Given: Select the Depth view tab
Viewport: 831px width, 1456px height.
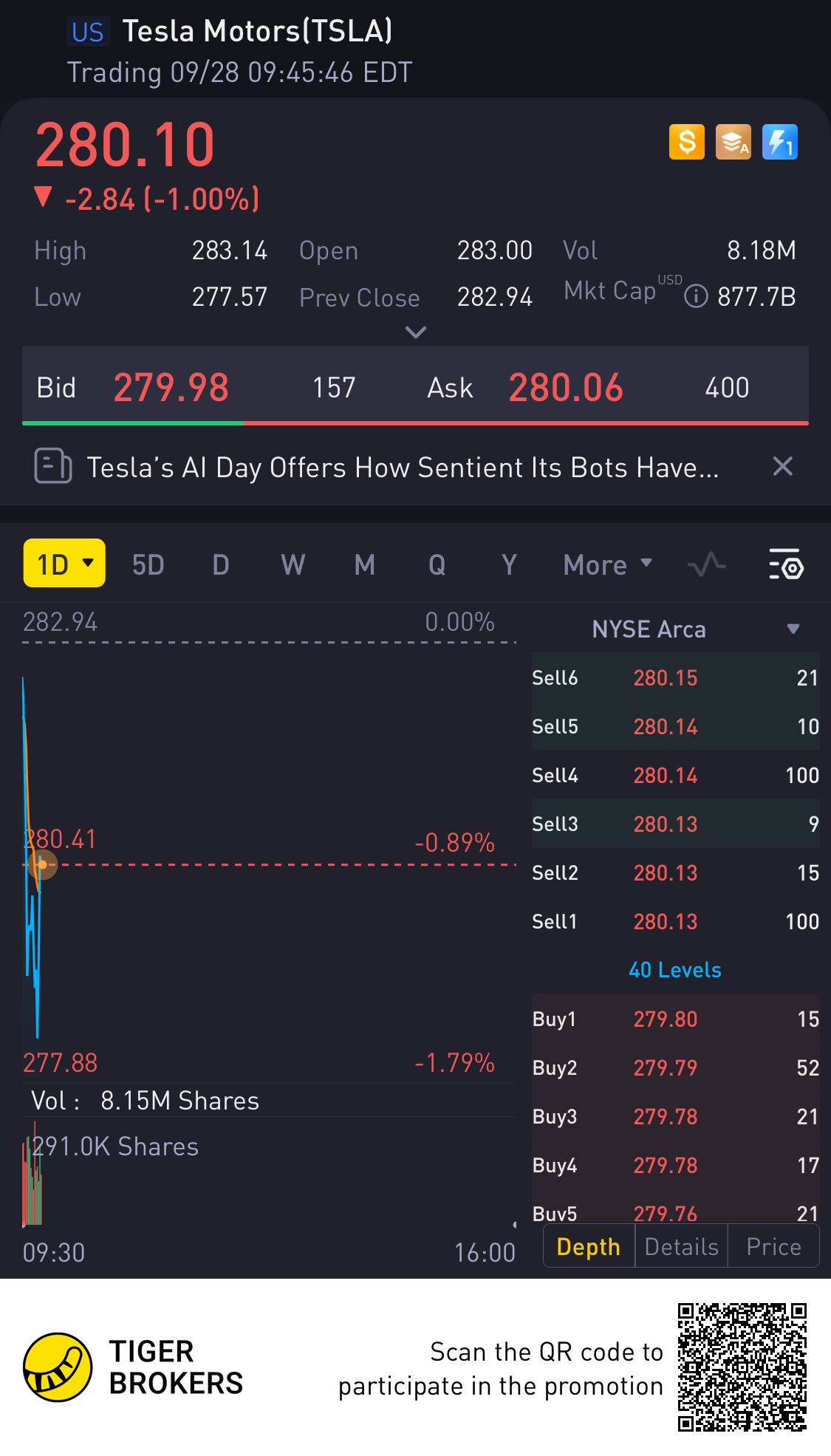Looking at the screenshot, I should pos(589,1247).
